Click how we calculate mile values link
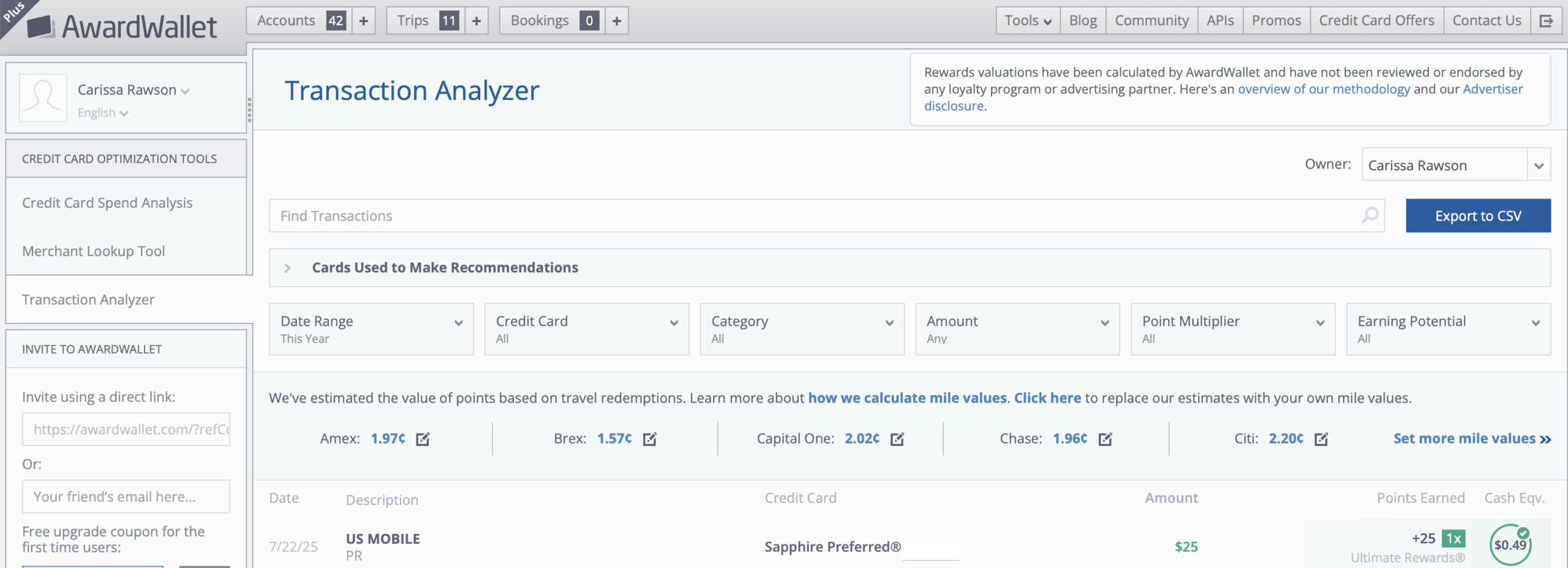The image size is (1568, 568). pos(907,398)
